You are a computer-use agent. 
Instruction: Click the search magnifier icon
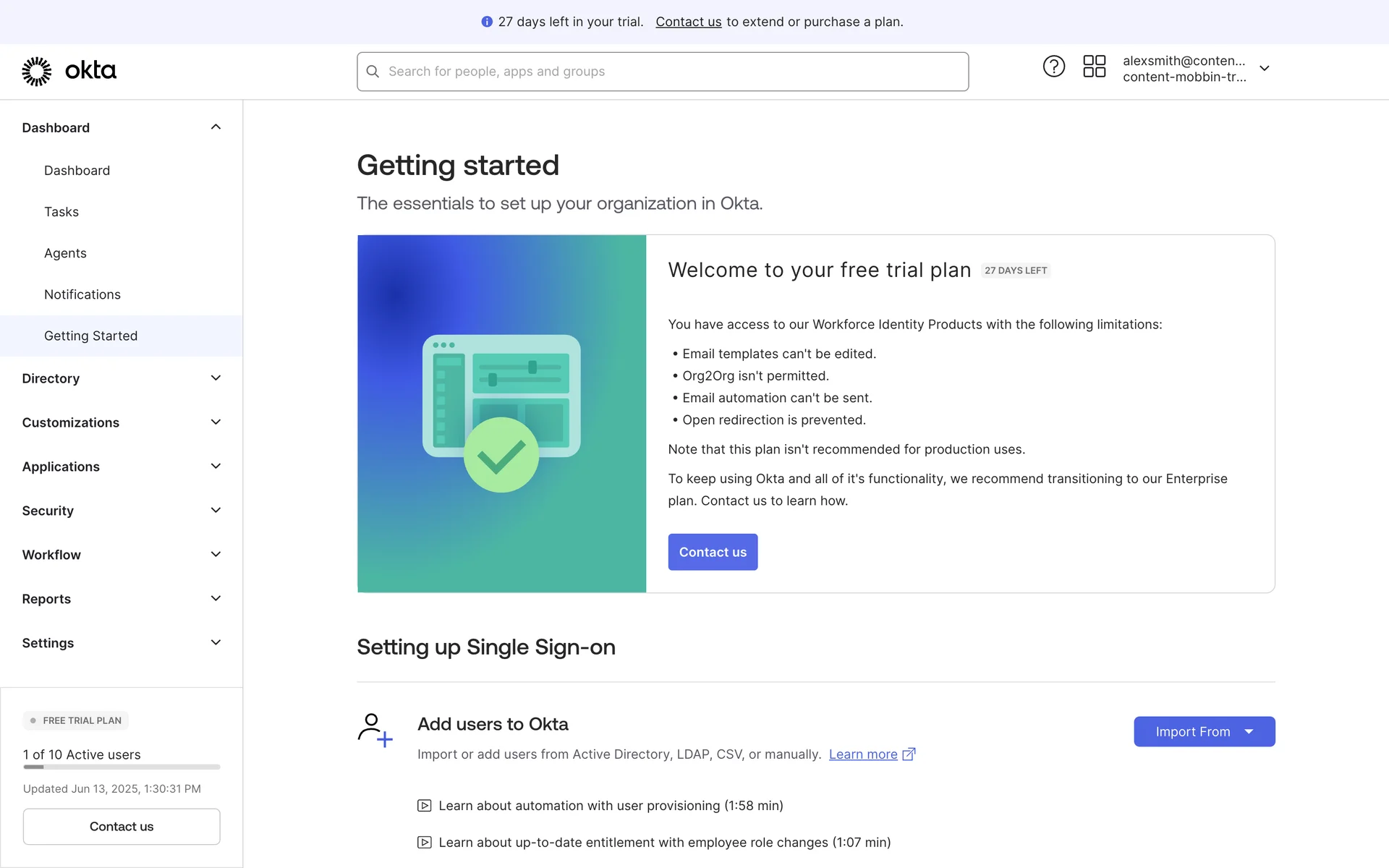pyautogui.click(x=373, y=72)
